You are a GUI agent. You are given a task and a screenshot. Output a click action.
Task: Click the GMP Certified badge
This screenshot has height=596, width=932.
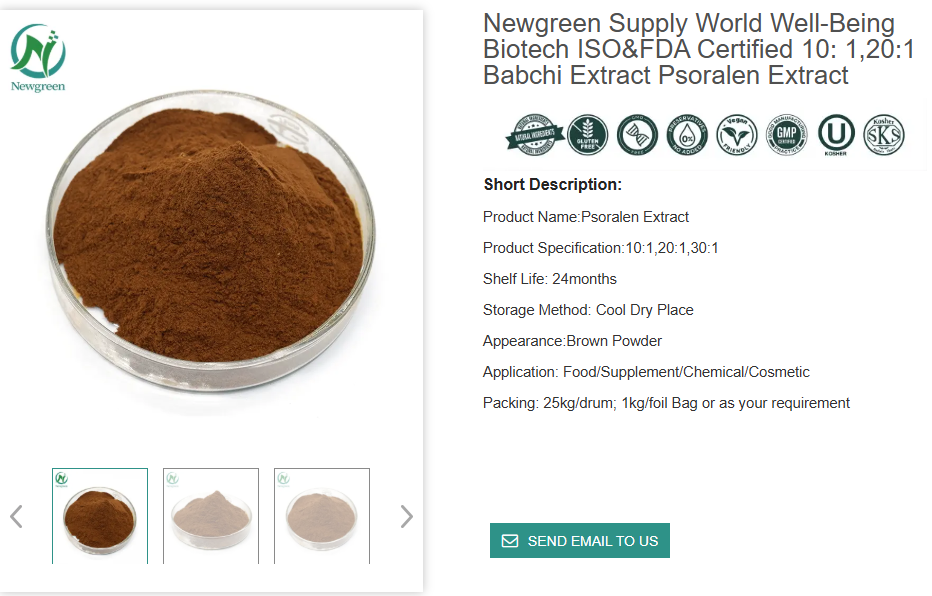coord(787,135)
